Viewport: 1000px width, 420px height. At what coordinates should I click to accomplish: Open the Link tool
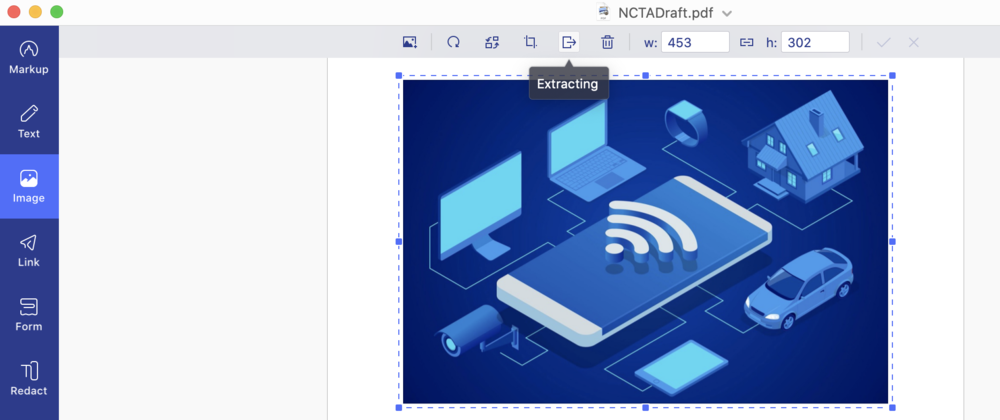click(29, 250)
